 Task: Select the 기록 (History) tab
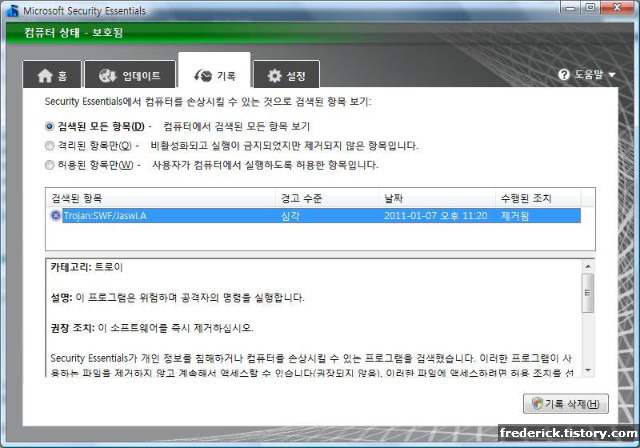pos(214,71)
